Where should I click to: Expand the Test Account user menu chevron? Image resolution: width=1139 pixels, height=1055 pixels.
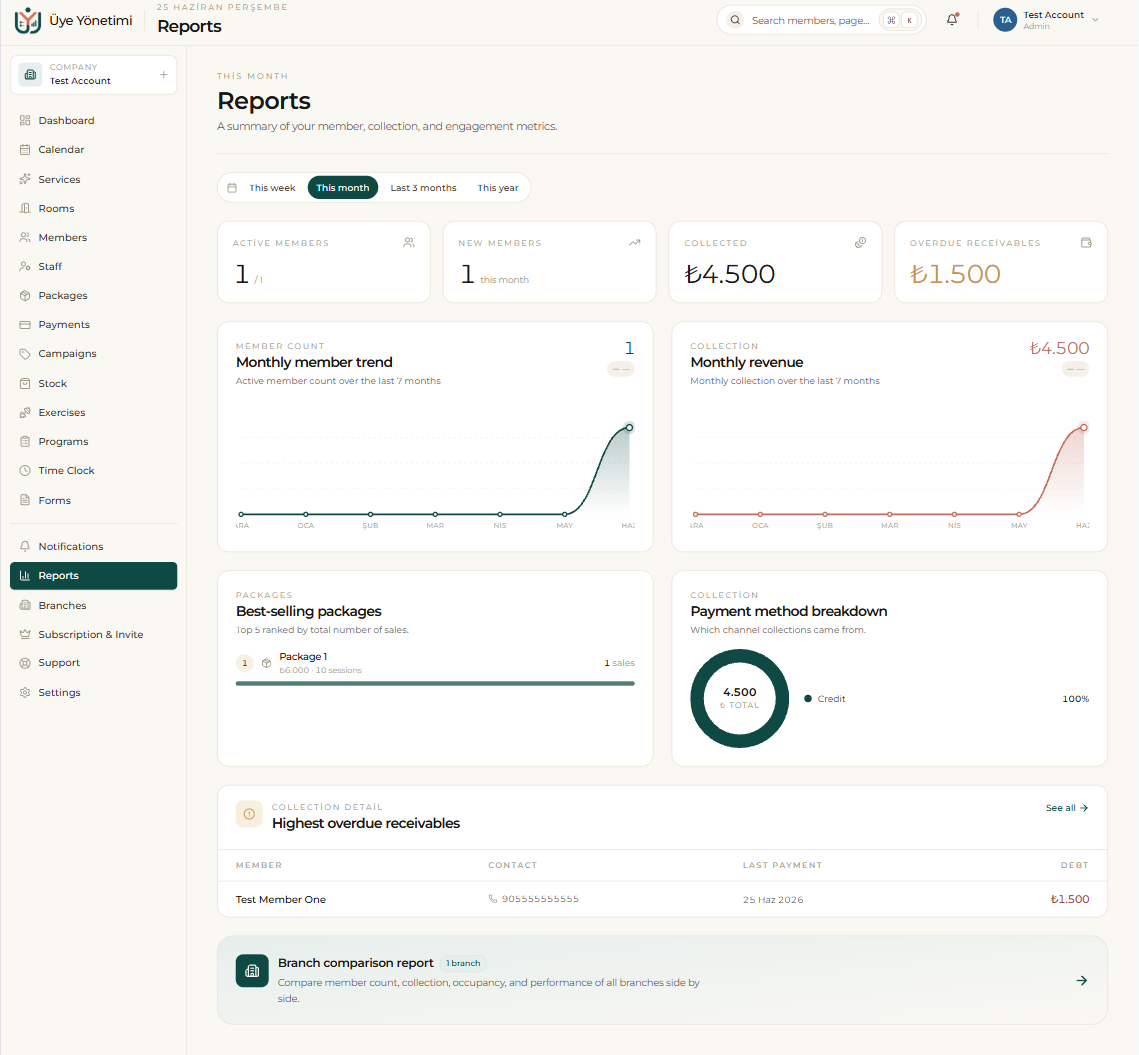[x=1095, y=20]
